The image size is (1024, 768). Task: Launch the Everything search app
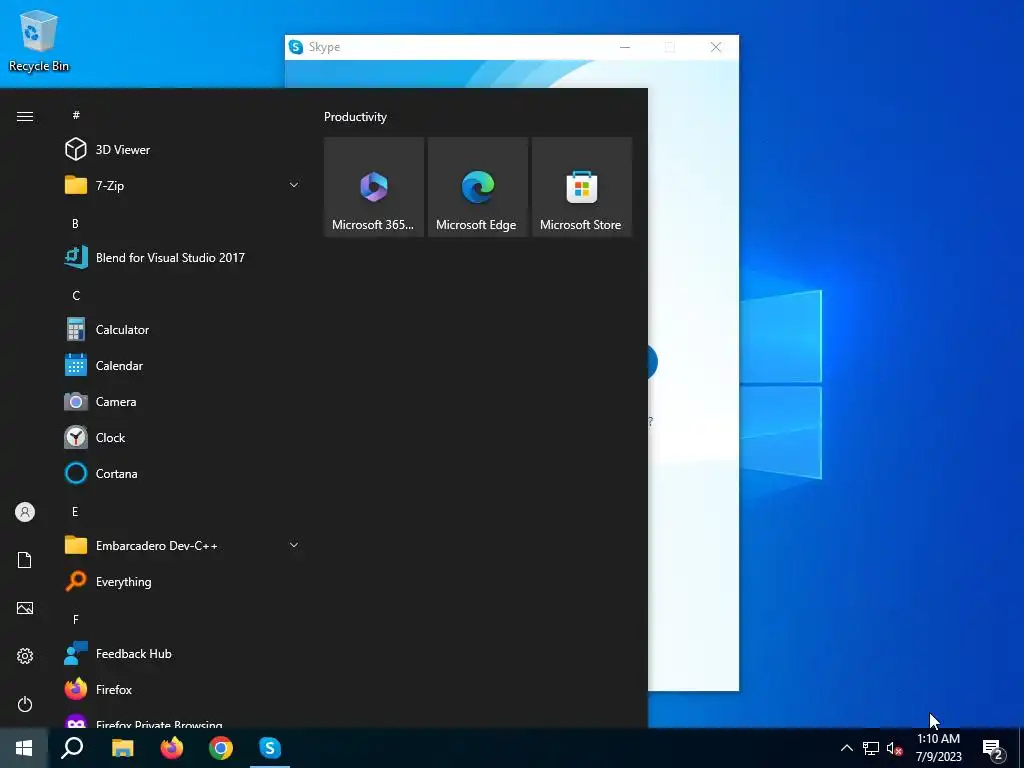183,581
